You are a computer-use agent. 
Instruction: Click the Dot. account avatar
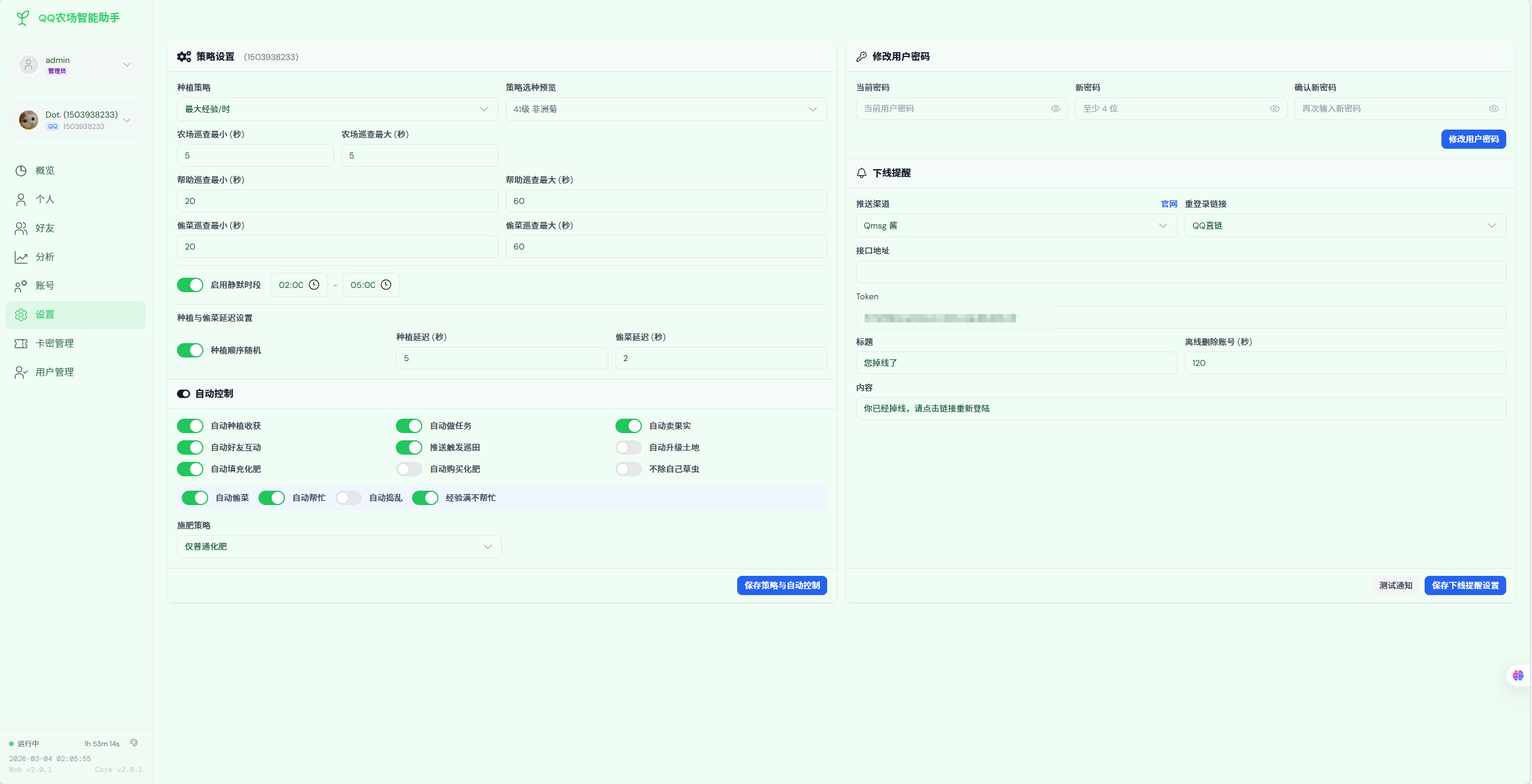(28, 120)
